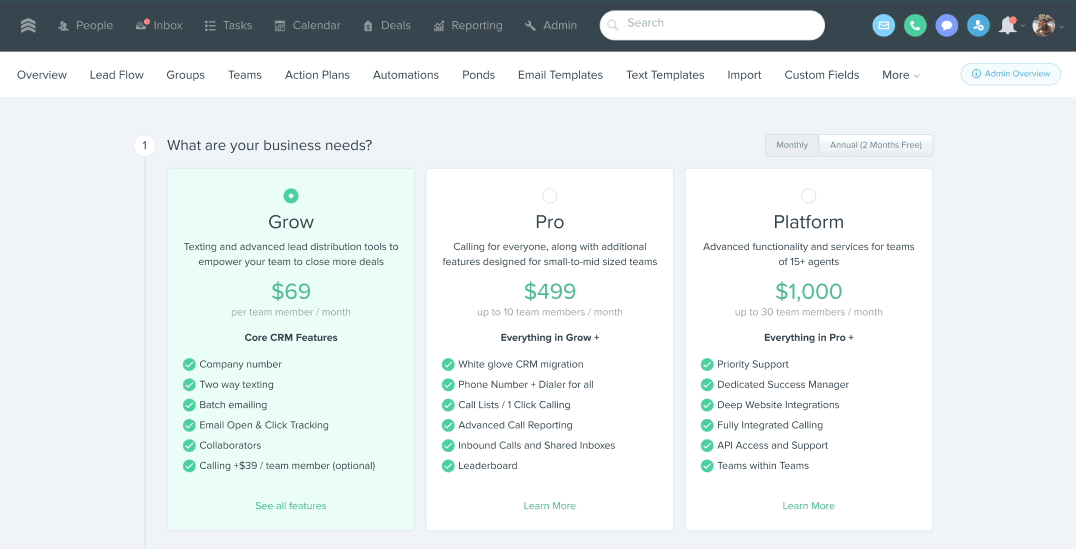Expand the chevron beside the notification bell
Viewport: 1076px width, 549px height.
point(1023,27)
